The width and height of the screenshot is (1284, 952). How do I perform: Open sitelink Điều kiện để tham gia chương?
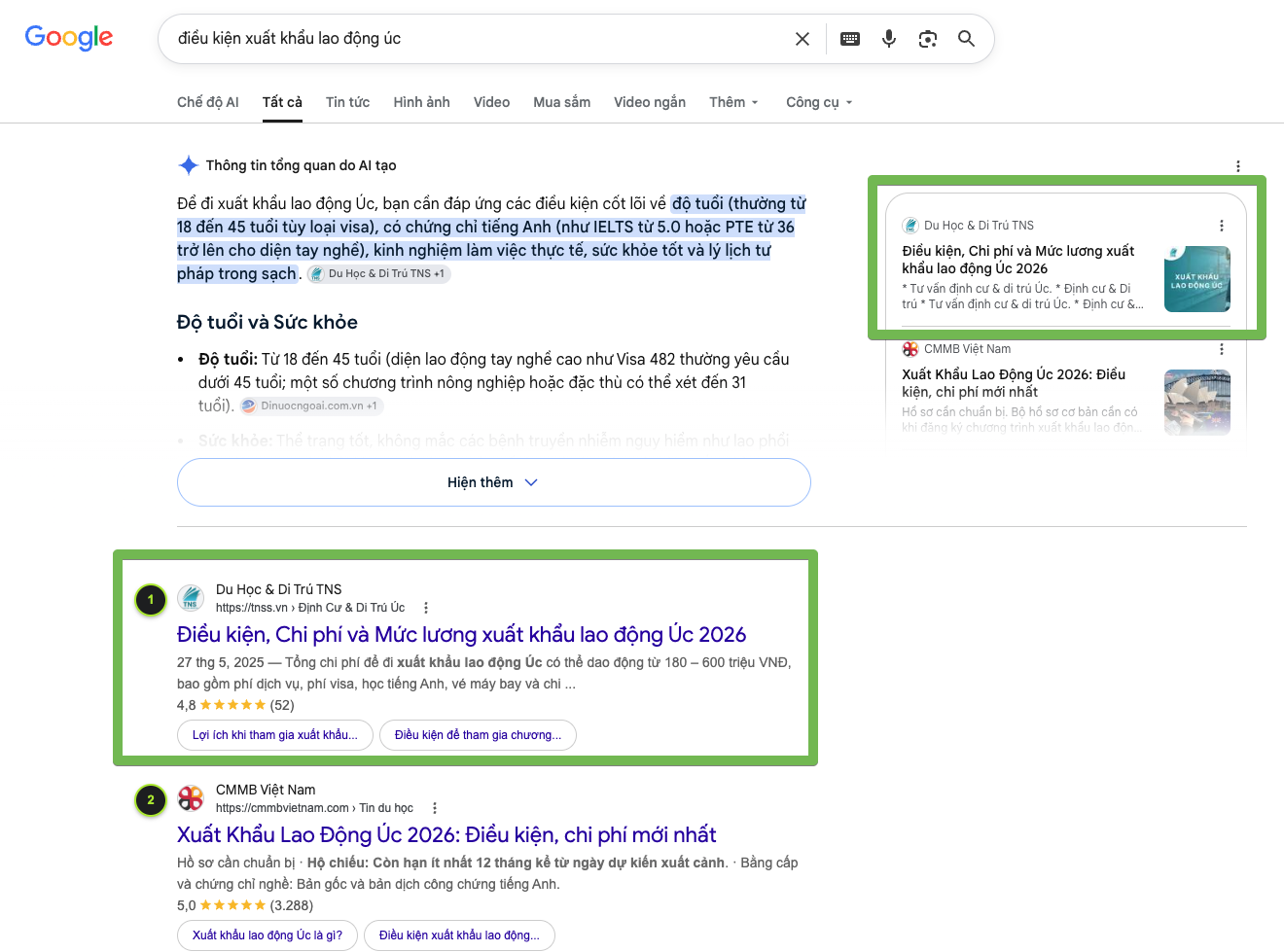tap(478, 735)
